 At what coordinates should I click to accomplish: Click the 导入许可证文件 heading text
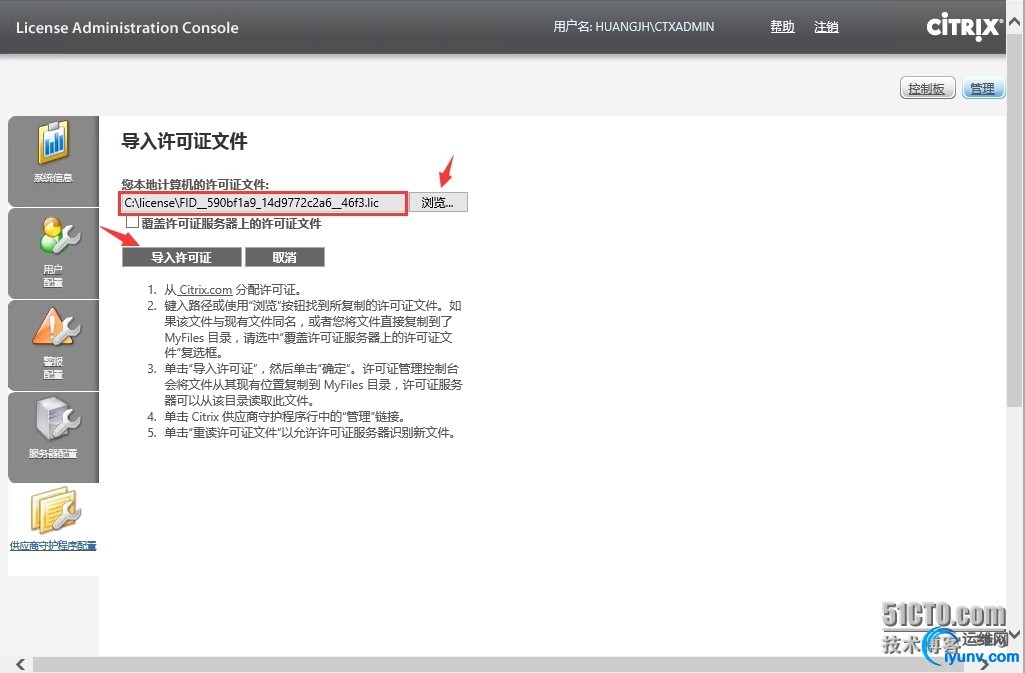(x=184, y=141)
